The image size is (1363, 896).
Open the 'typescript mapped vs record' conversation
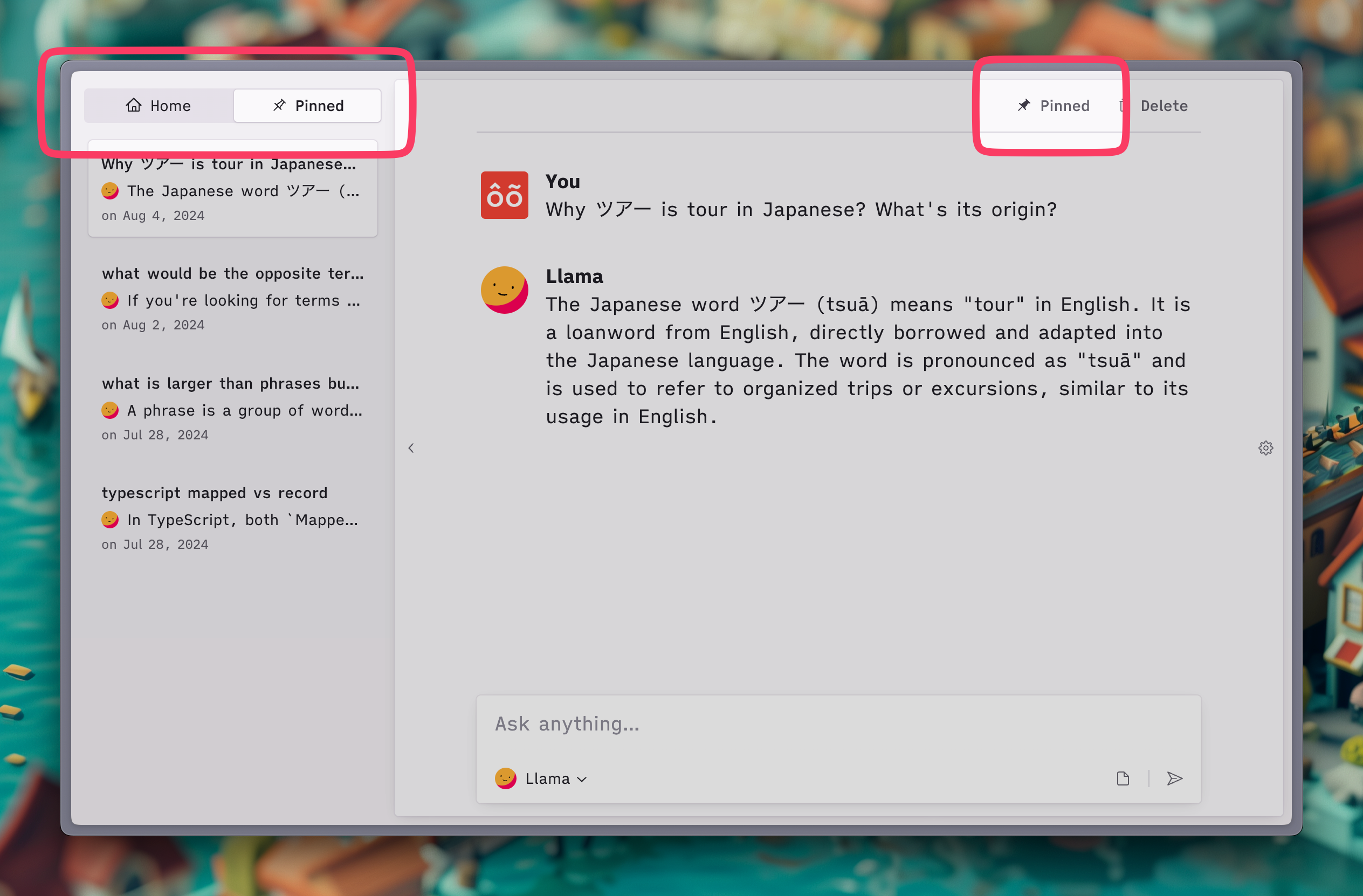click(x=232, y=518)
